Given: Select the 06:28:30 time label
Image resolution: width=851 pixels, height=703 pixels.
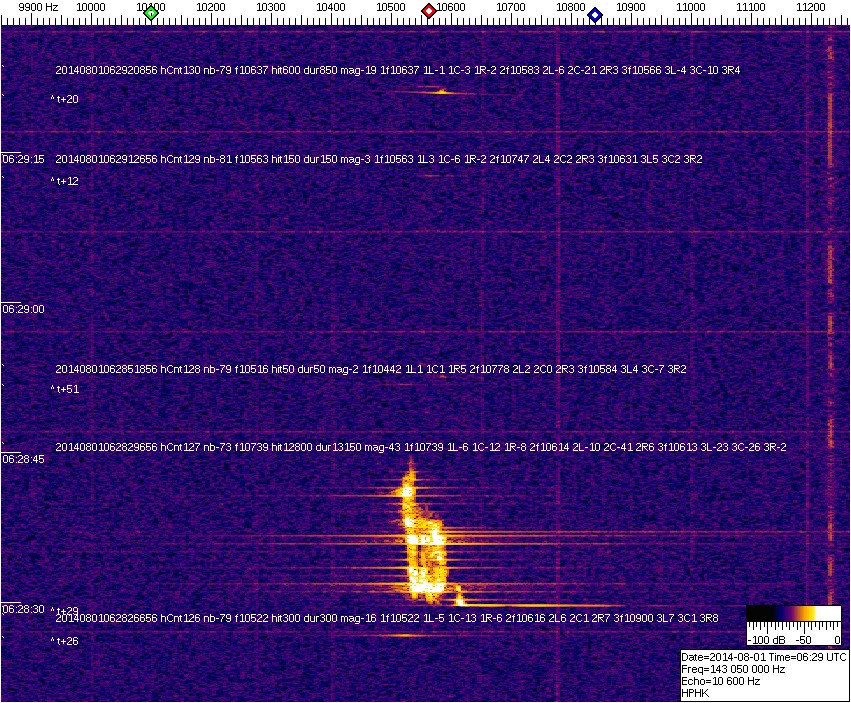Looking at the screenshot, I should [23, 608].
